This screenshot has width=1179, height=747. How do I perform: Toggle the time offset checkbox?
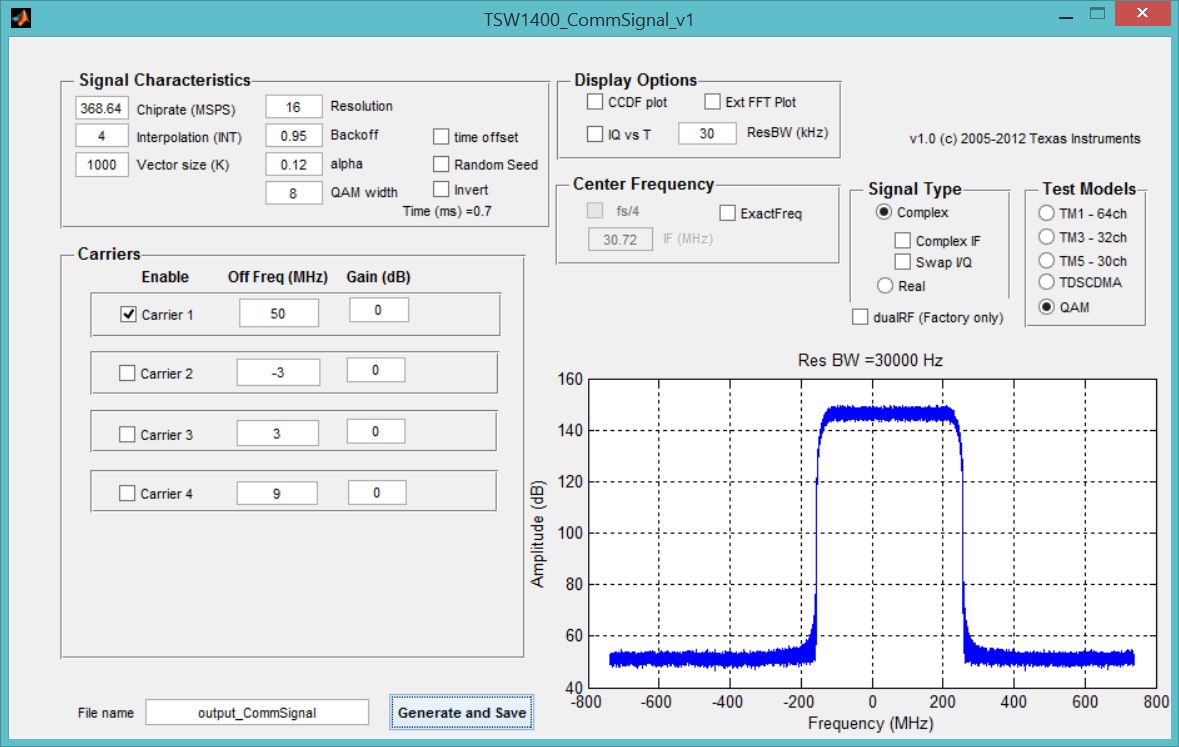click(441, 137)
